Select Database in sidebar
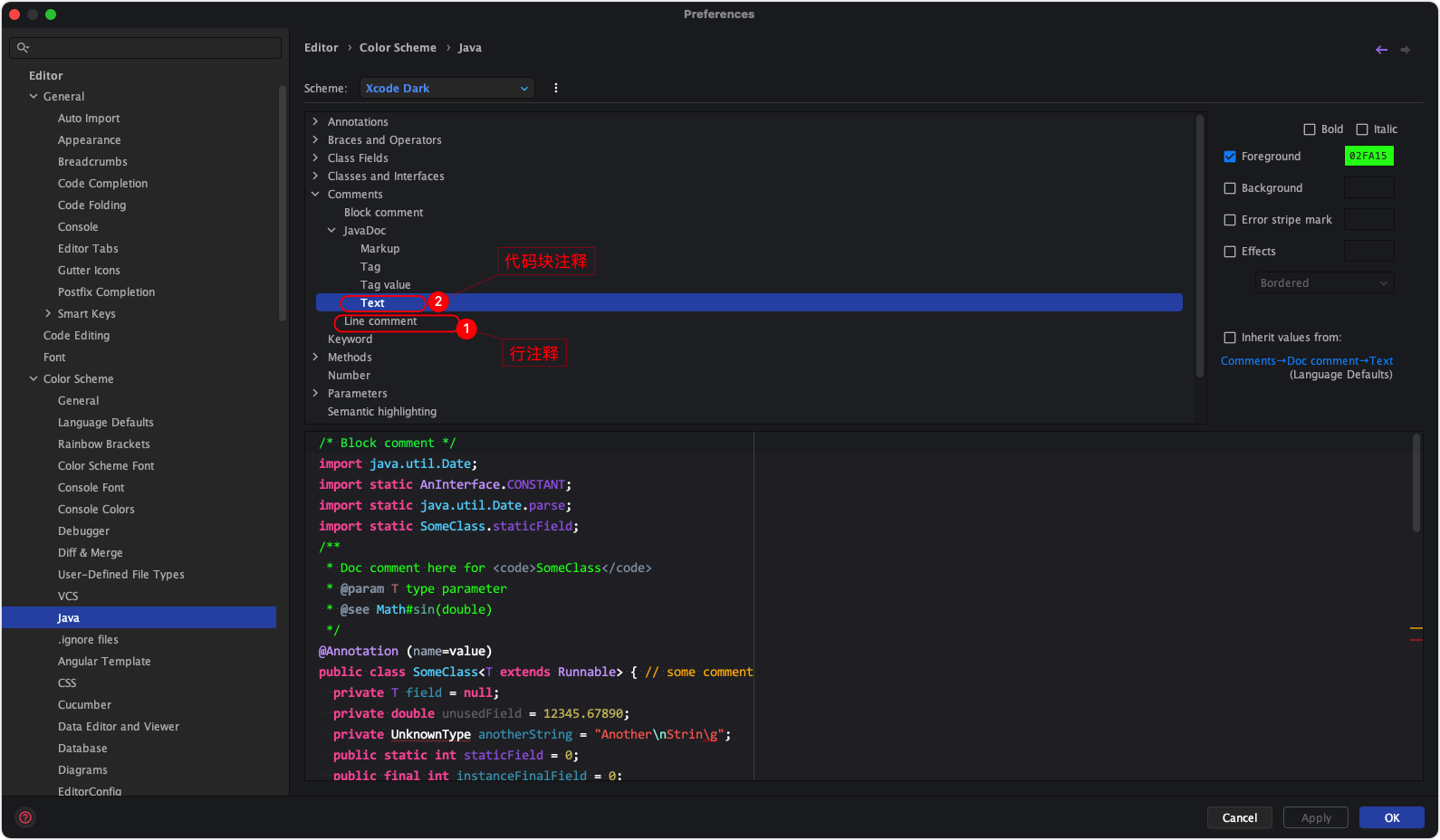 pyautogui.click(x=82, y=748)
